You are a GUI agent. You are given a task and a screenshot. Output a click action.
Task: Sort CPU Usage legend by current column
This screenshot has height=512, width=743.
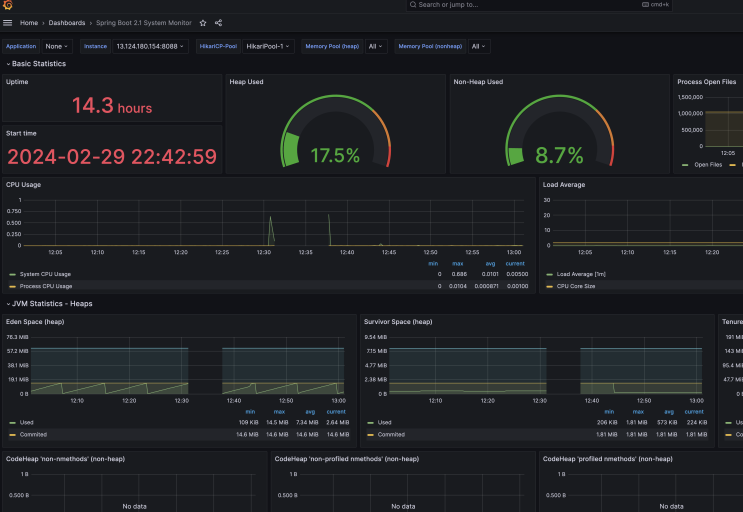[x=515, y=264]
